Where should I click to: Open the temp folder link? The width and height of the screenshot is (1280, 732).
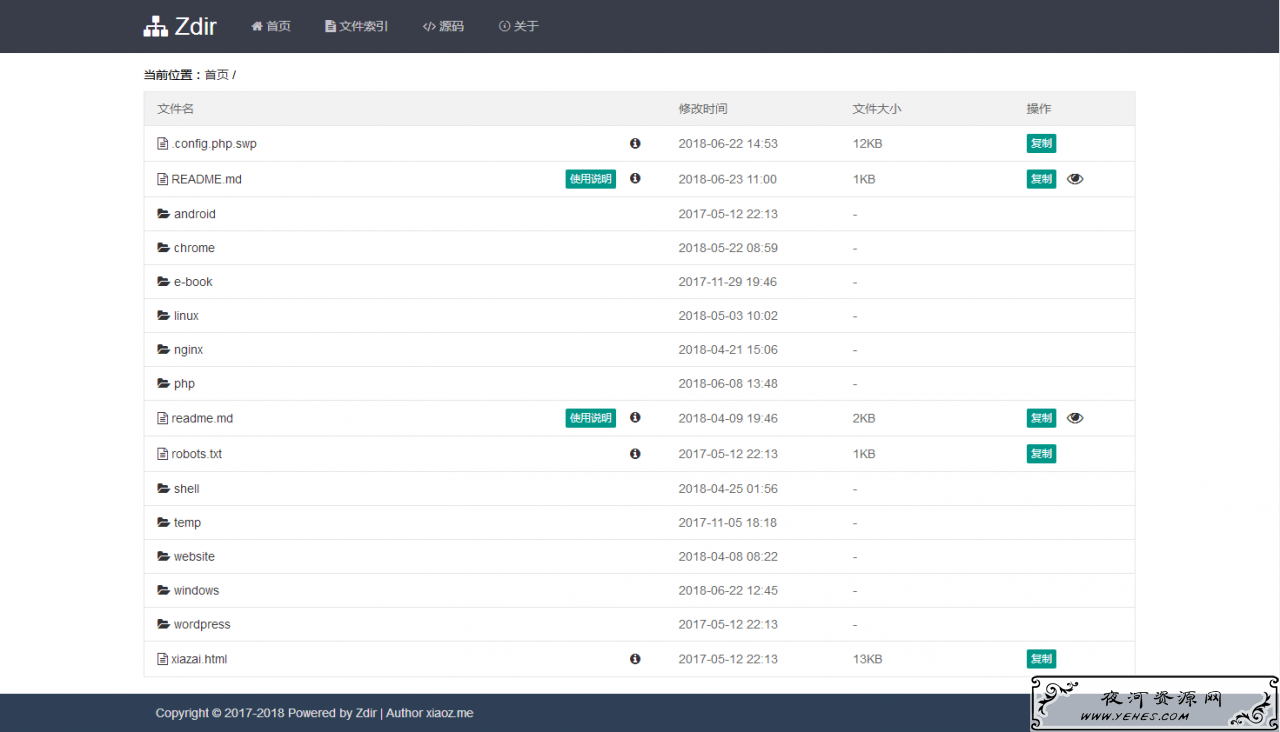click(x=187, y=523)
